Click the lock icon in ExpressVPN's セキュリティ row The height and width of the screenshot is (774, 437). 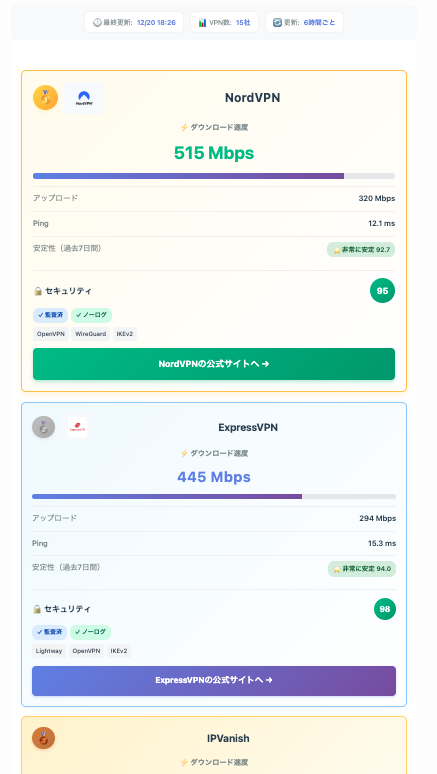point(37,609)
